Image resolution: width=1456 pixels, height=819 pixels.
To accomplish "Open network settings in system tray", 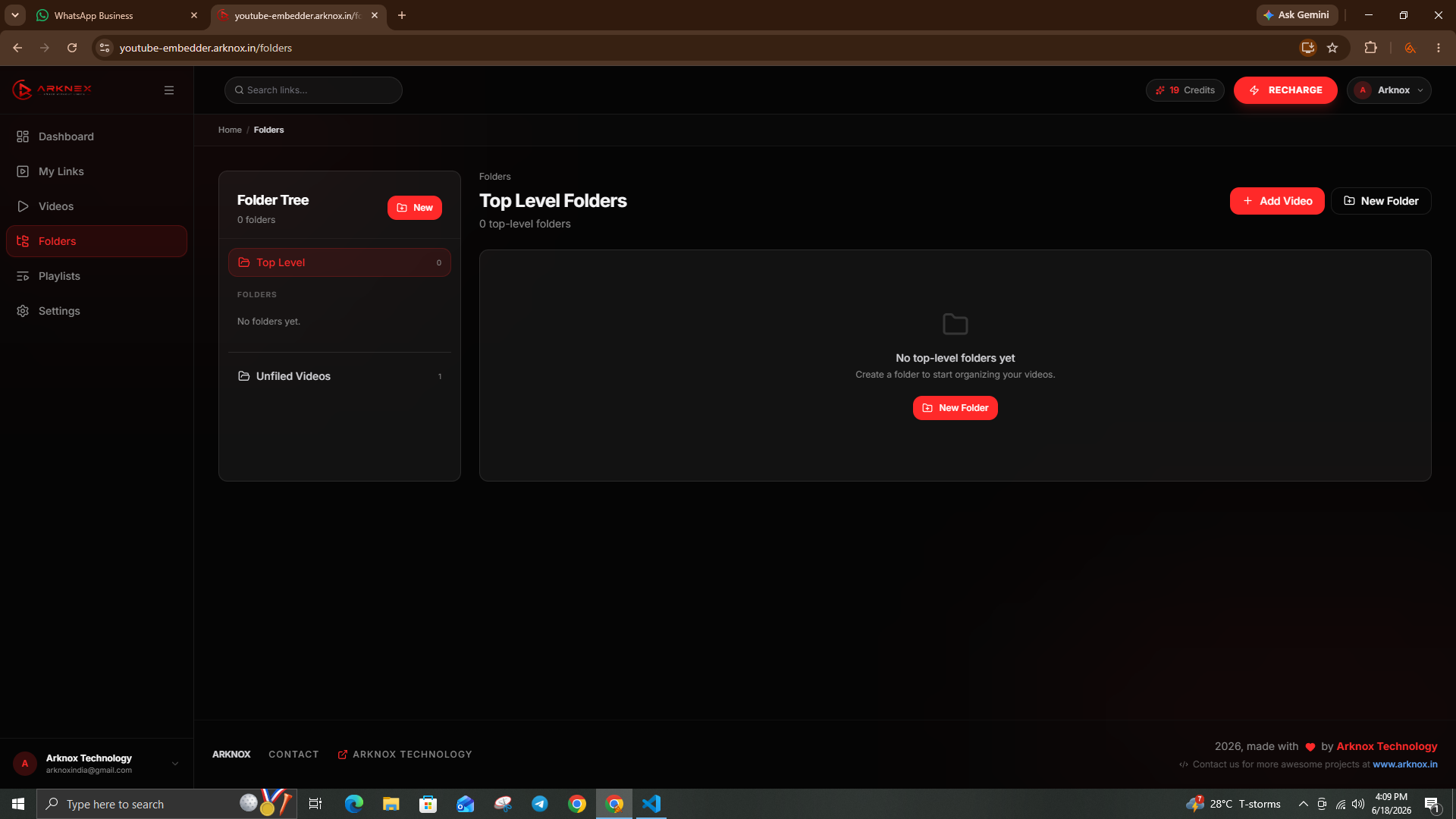I will tap(1340, 804).
